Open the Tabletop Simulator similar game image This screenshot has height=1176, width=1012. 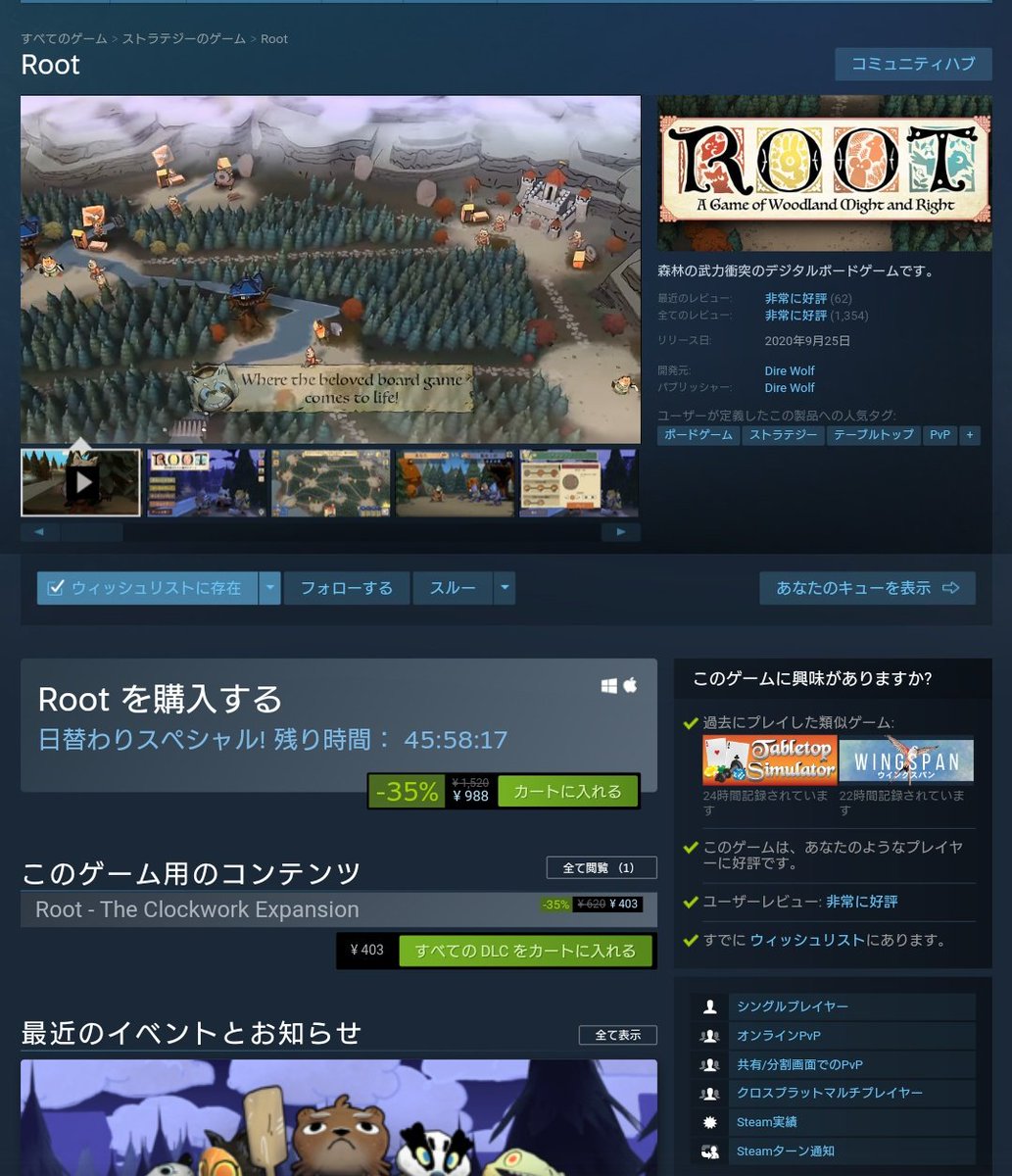(770, 760)
